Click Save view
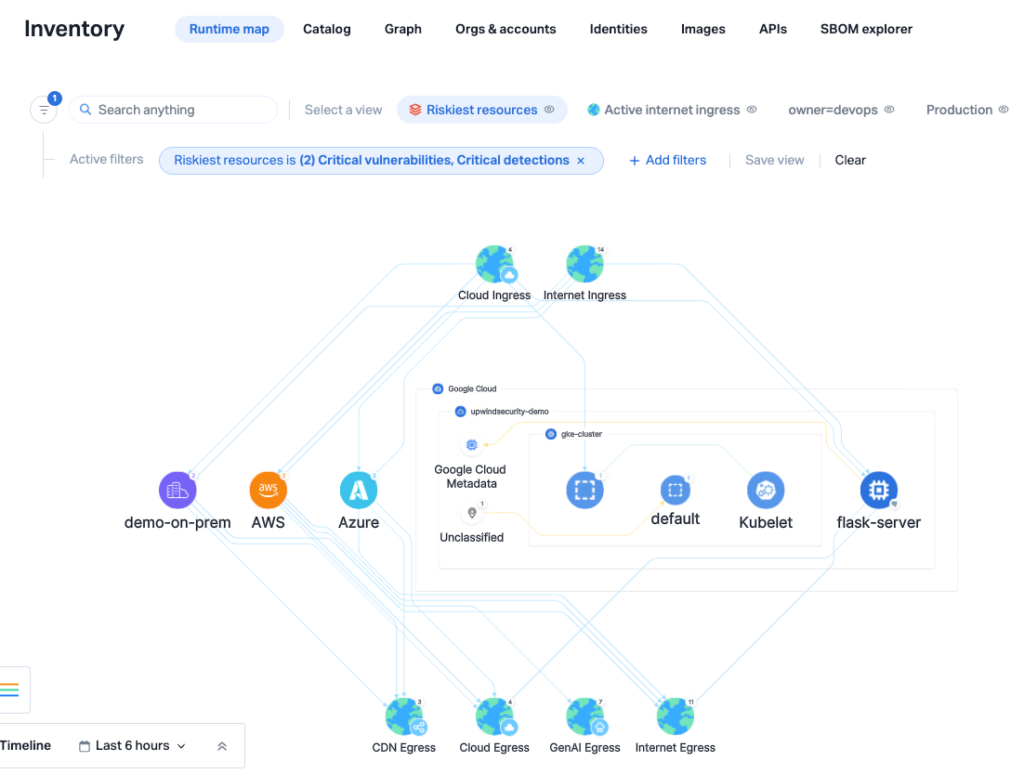The image size is (1024, 774). [775, 160]
